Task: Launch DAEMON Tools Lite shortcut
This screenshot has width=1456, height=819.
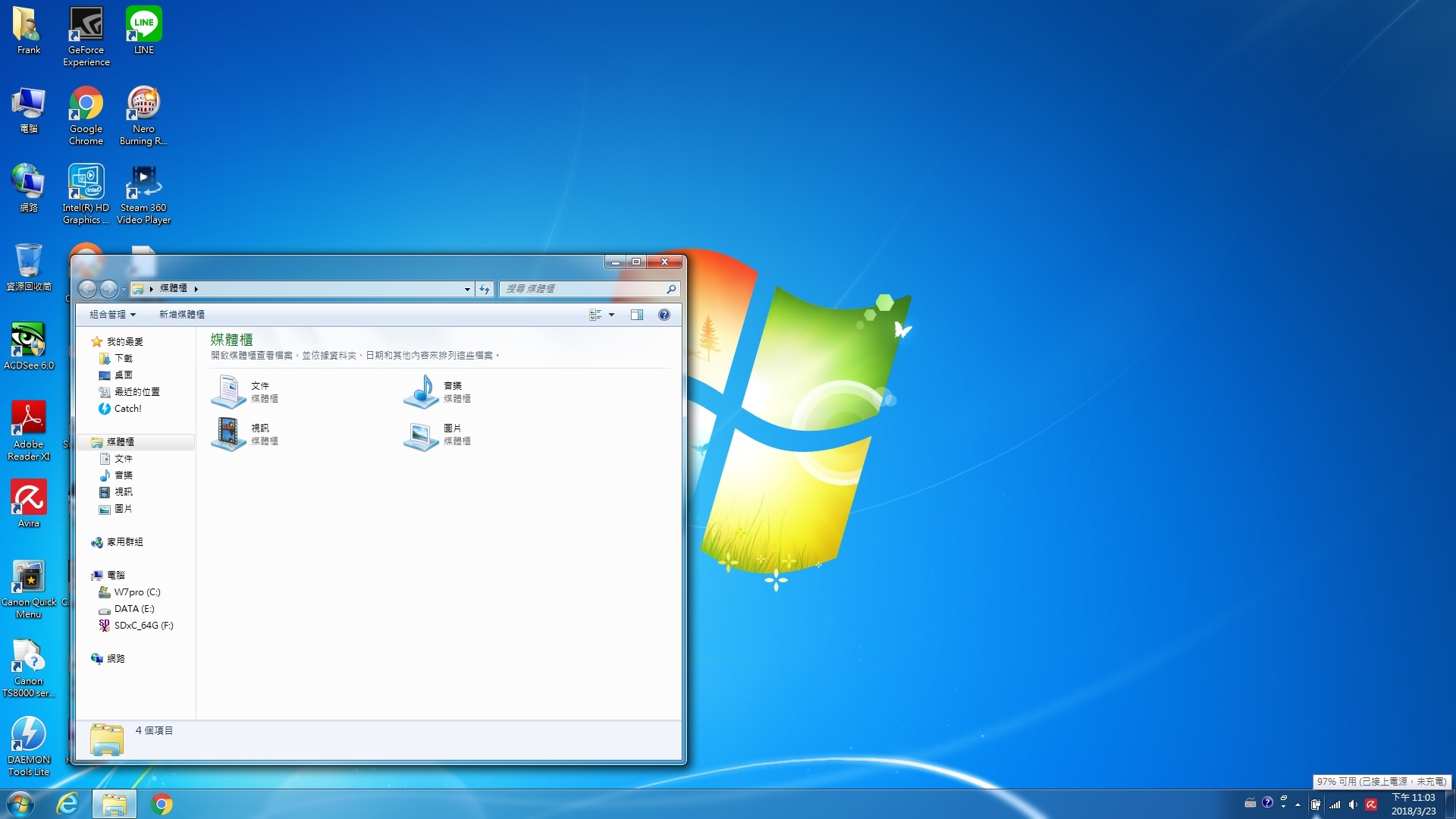Action: coord(28,746)
